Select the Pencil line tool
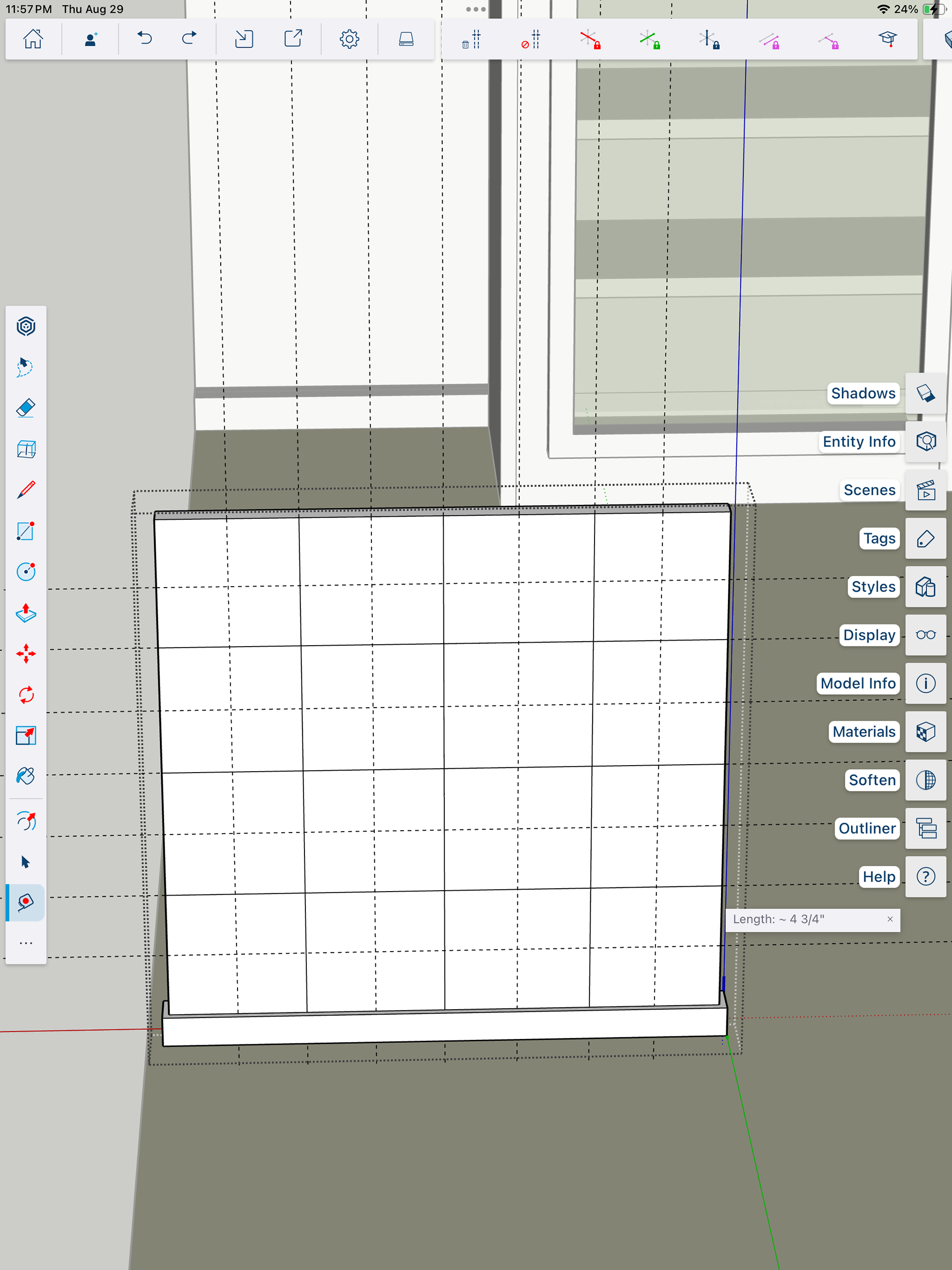 click(x=26, y=490)
